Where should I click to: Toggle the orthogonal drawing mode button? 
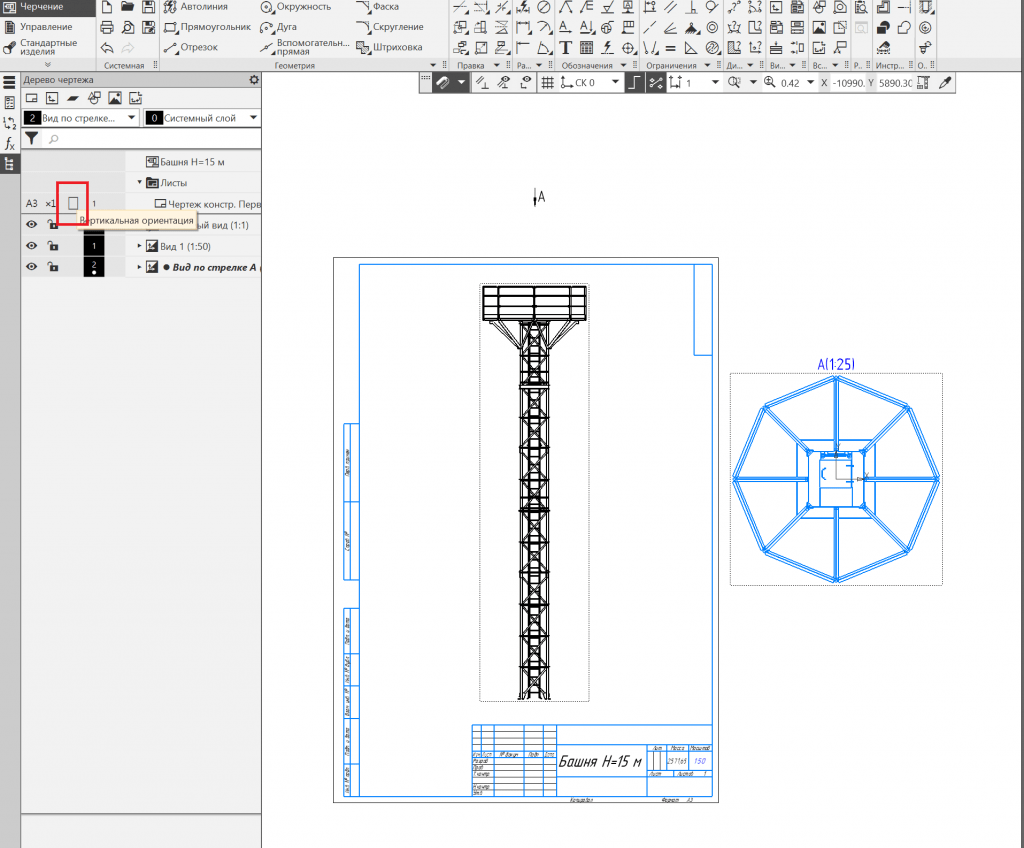tap(634, 83)
